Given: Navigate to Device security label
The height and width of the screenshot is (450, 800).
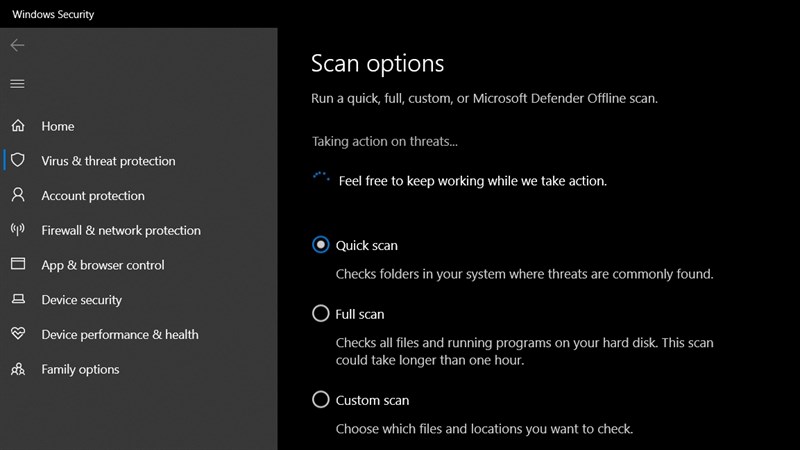Looking at the screenshot, I should point(81,300).
